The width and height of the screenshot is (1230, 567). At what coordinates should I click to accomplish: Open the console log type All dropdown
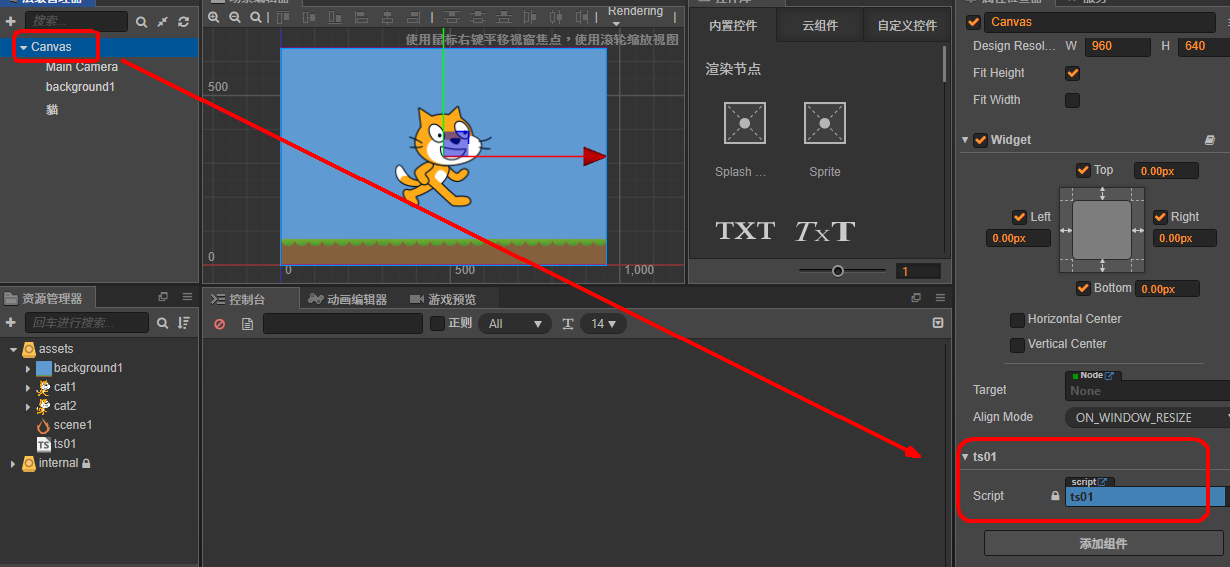pos(515,324)
